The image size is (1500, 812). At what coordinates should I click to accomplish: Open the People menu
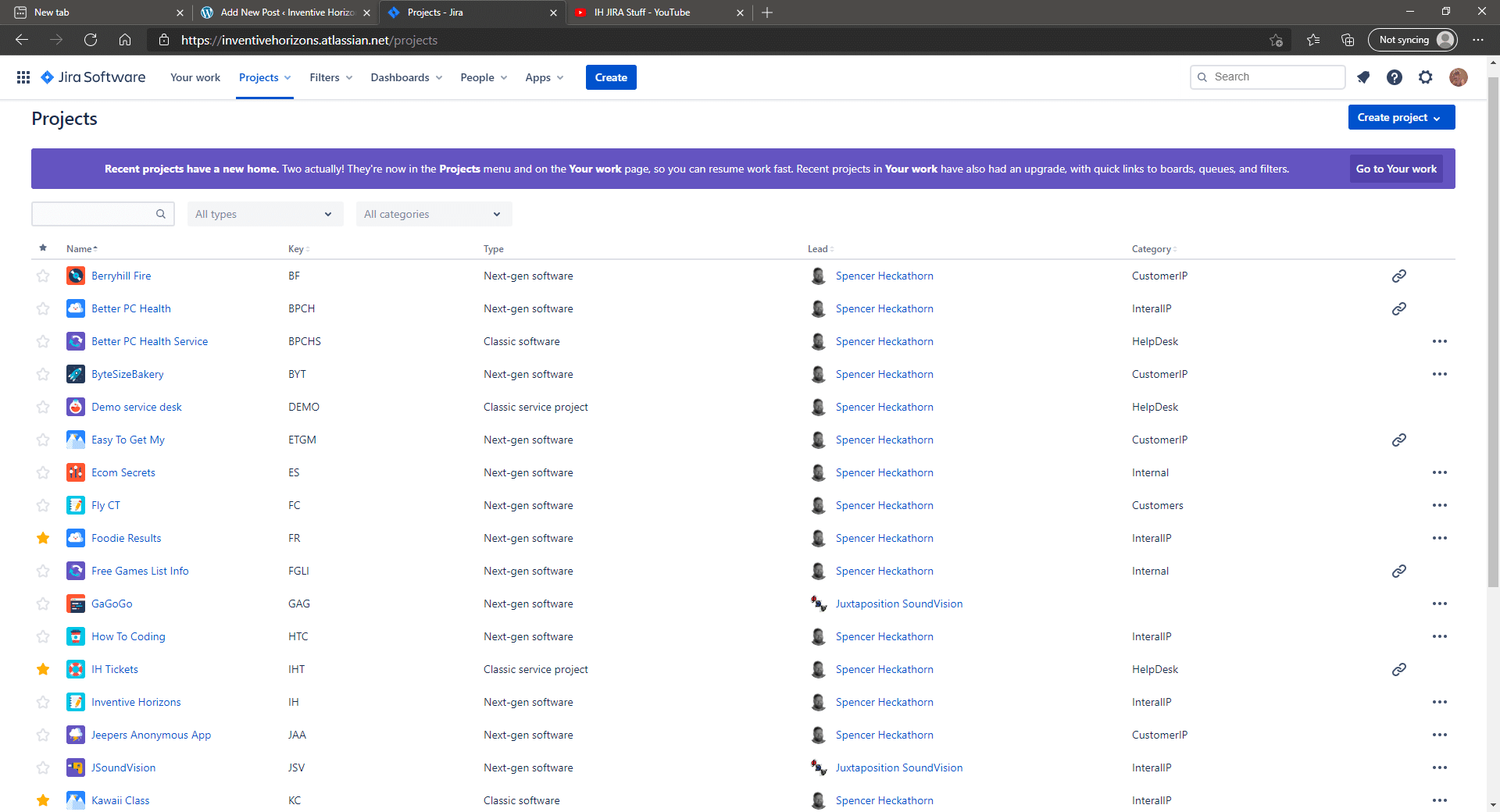pyautogui.click(x=482, y=77)
